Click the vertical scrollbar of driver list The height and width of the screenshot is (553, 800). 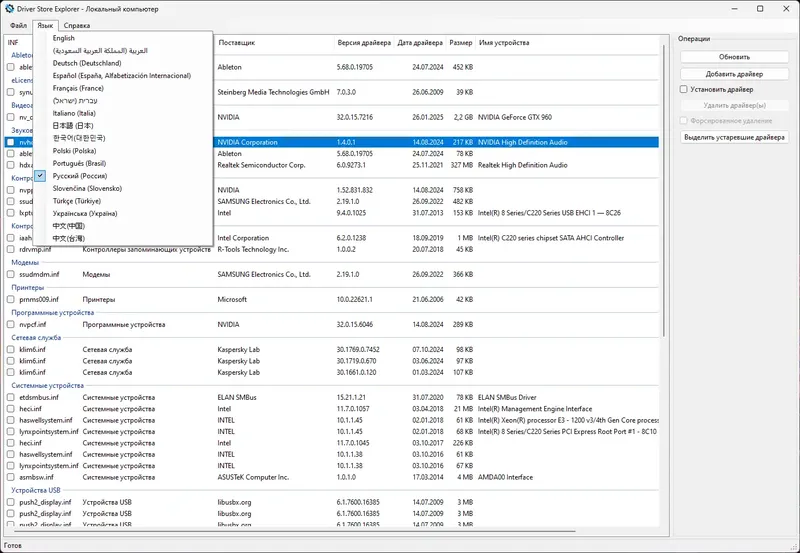[664, 191]
